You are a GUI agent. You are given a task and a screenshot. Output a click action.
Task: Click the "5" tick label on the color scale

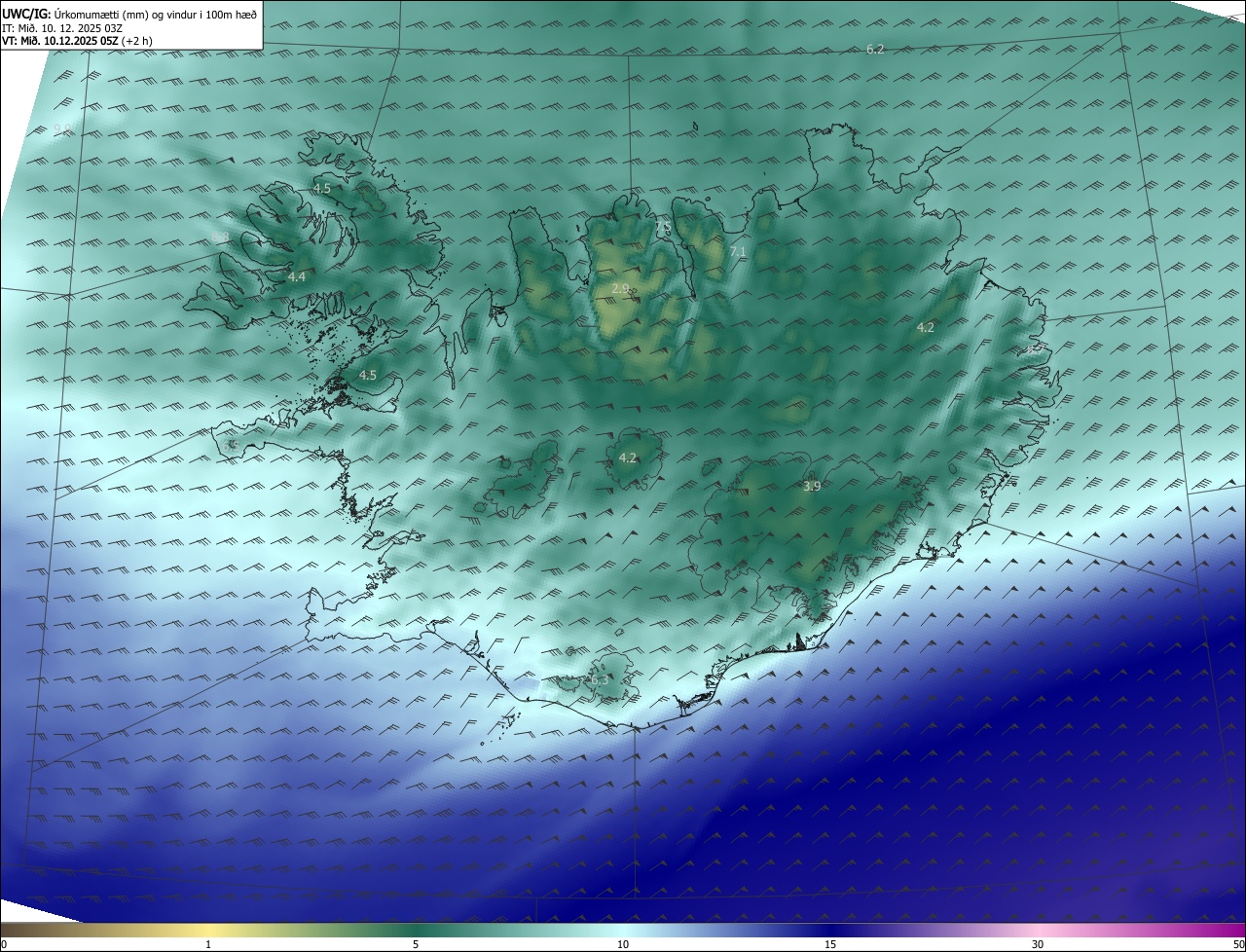(416, 944)
